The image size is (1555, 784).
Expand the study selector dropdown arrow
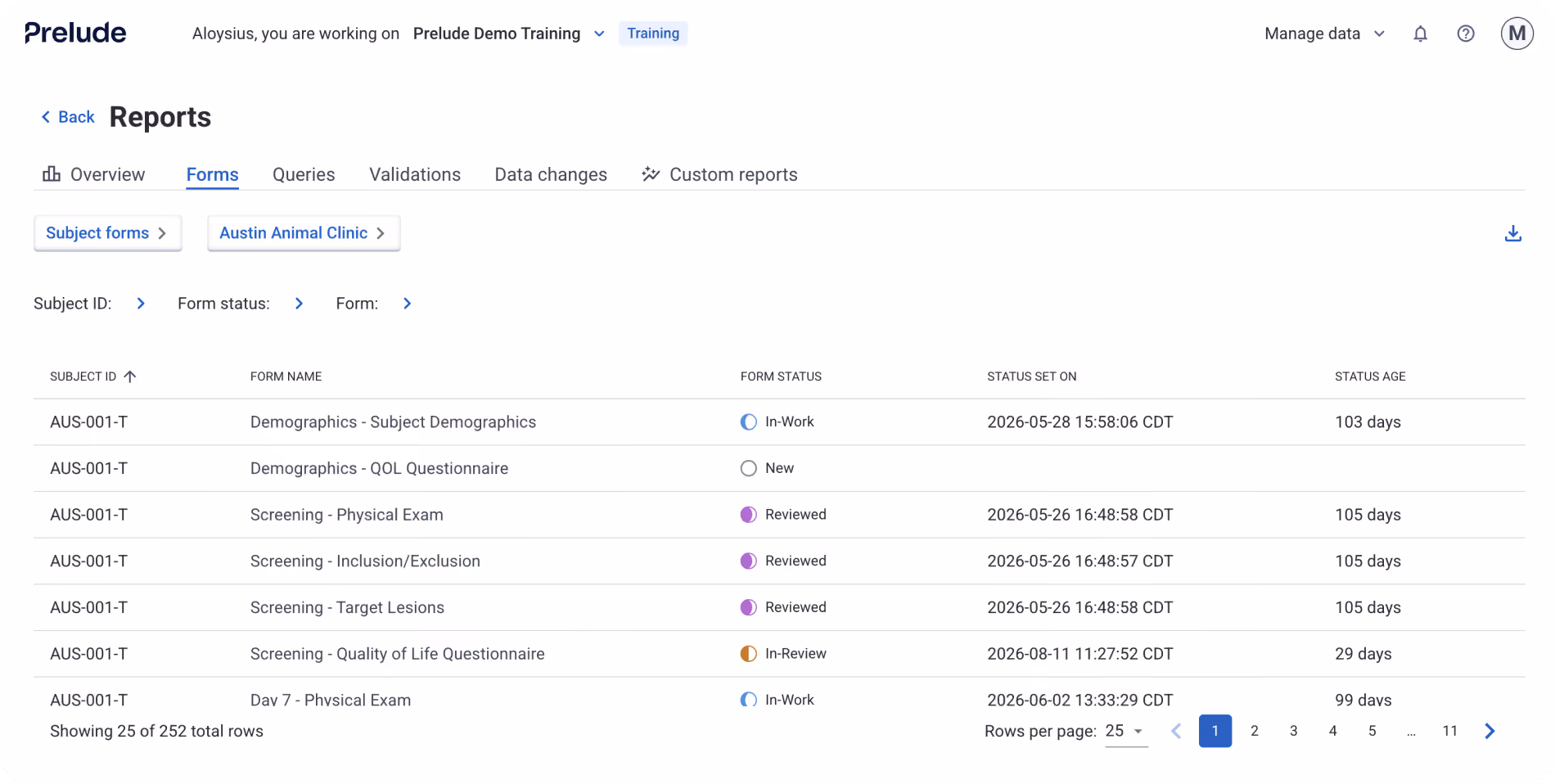pos(599,34)
